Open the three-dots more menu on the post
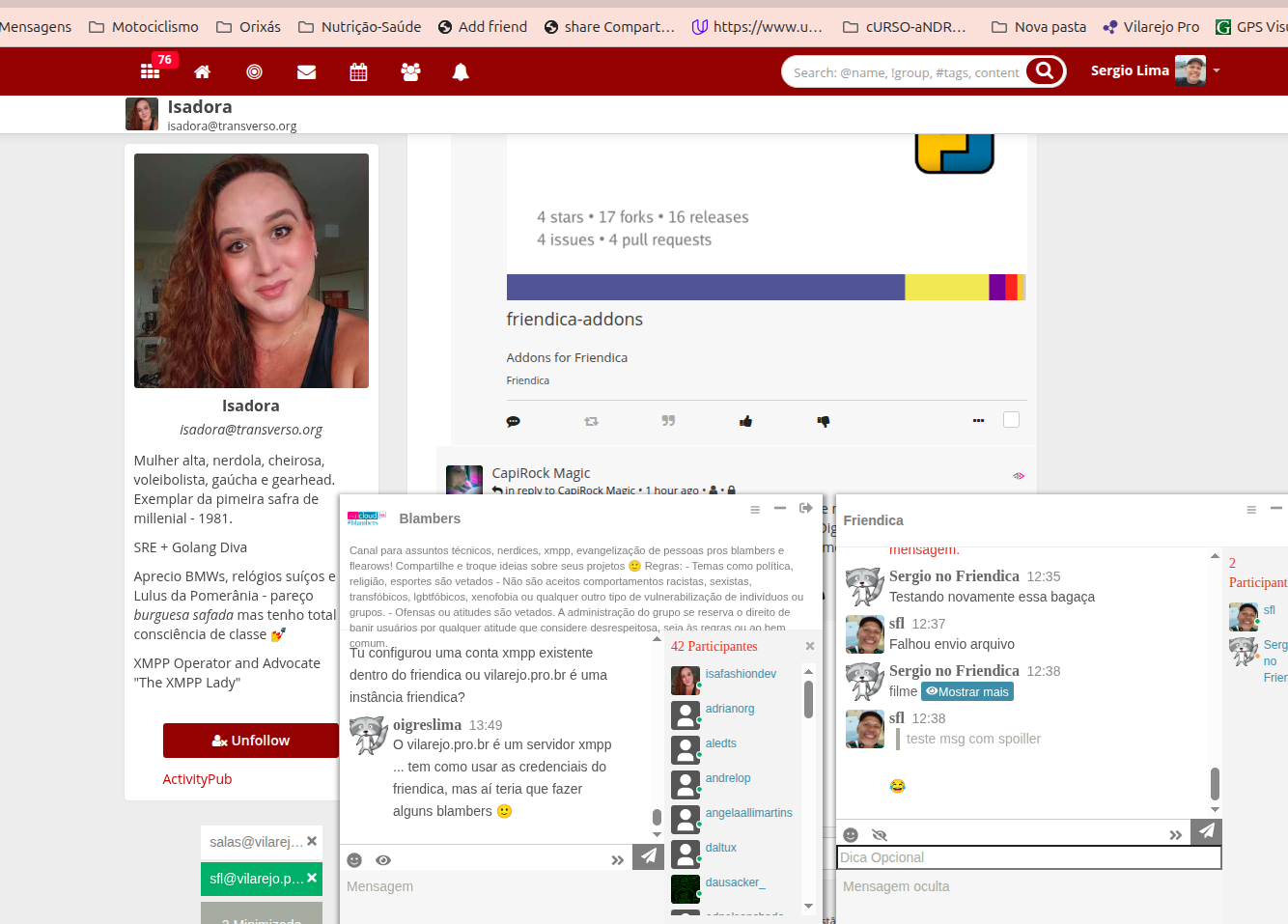The image size is (1288, 924). tap(978, 421)
